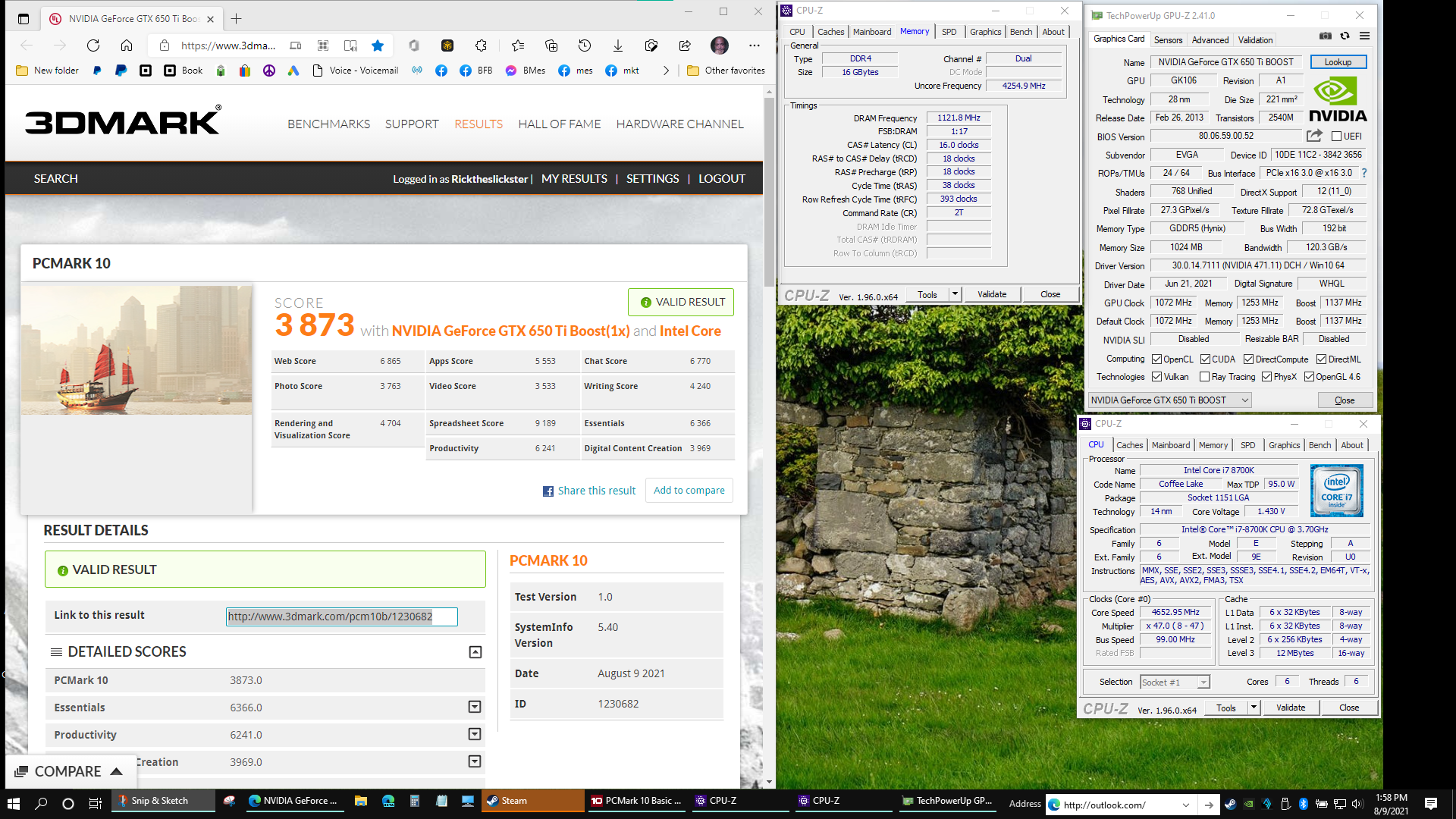Viewport: 1456px width, 819px height.
Task: Switch to Advanced tab in GPU-Z
Action: [x=1210, y=40]
